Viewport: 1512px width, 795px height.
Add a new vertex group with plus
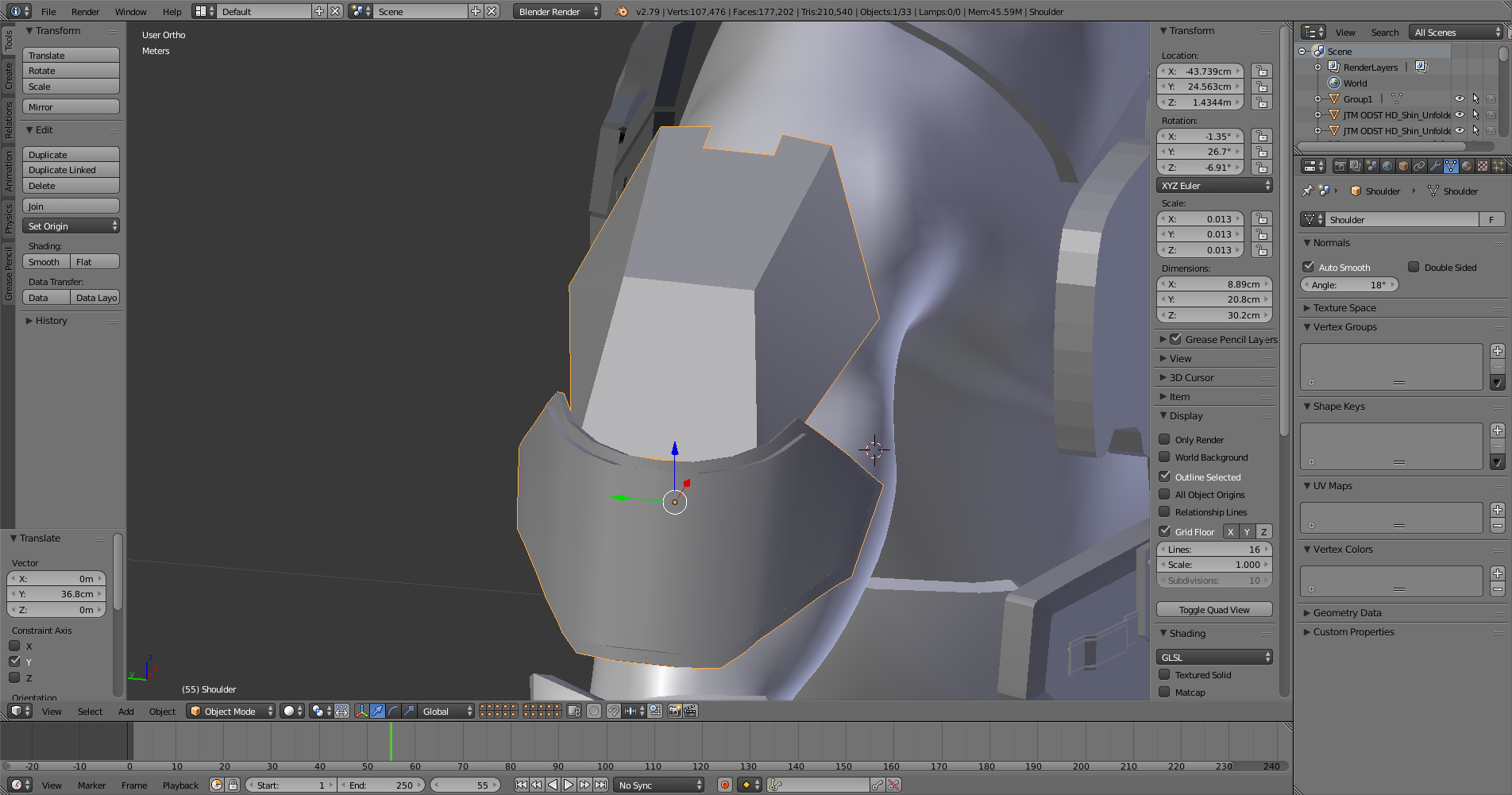(x=1498, y=351)
